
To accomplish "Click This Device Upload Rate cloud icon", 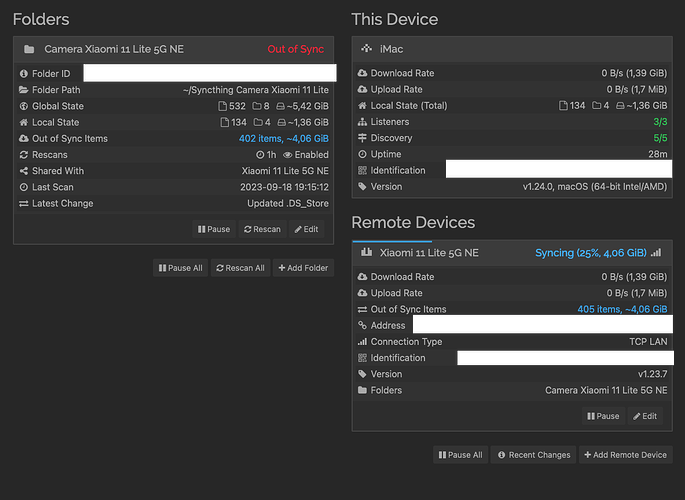I will (362, 89).
